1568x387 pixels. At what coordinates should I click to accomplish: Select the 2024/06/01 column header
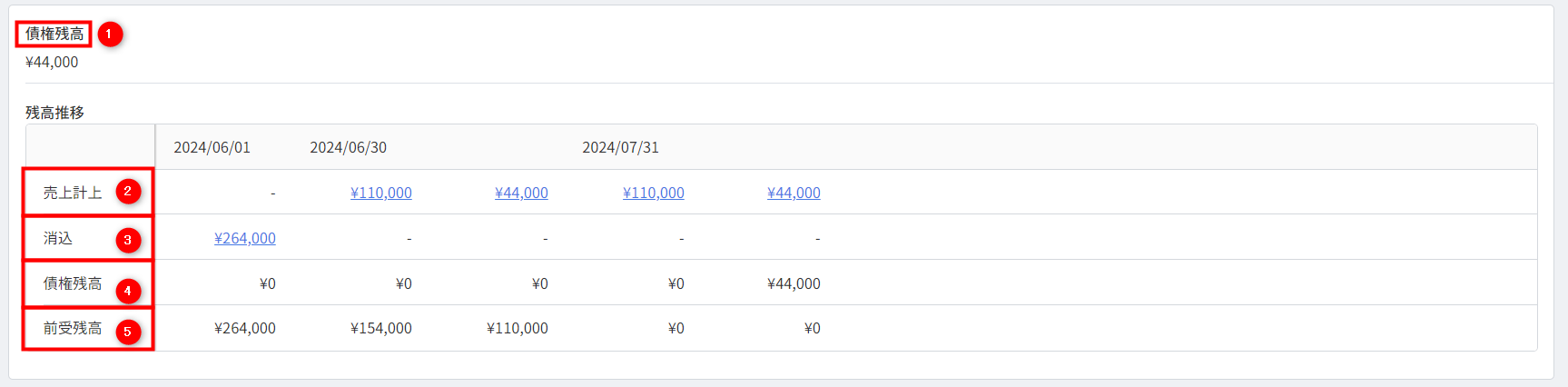212,147
